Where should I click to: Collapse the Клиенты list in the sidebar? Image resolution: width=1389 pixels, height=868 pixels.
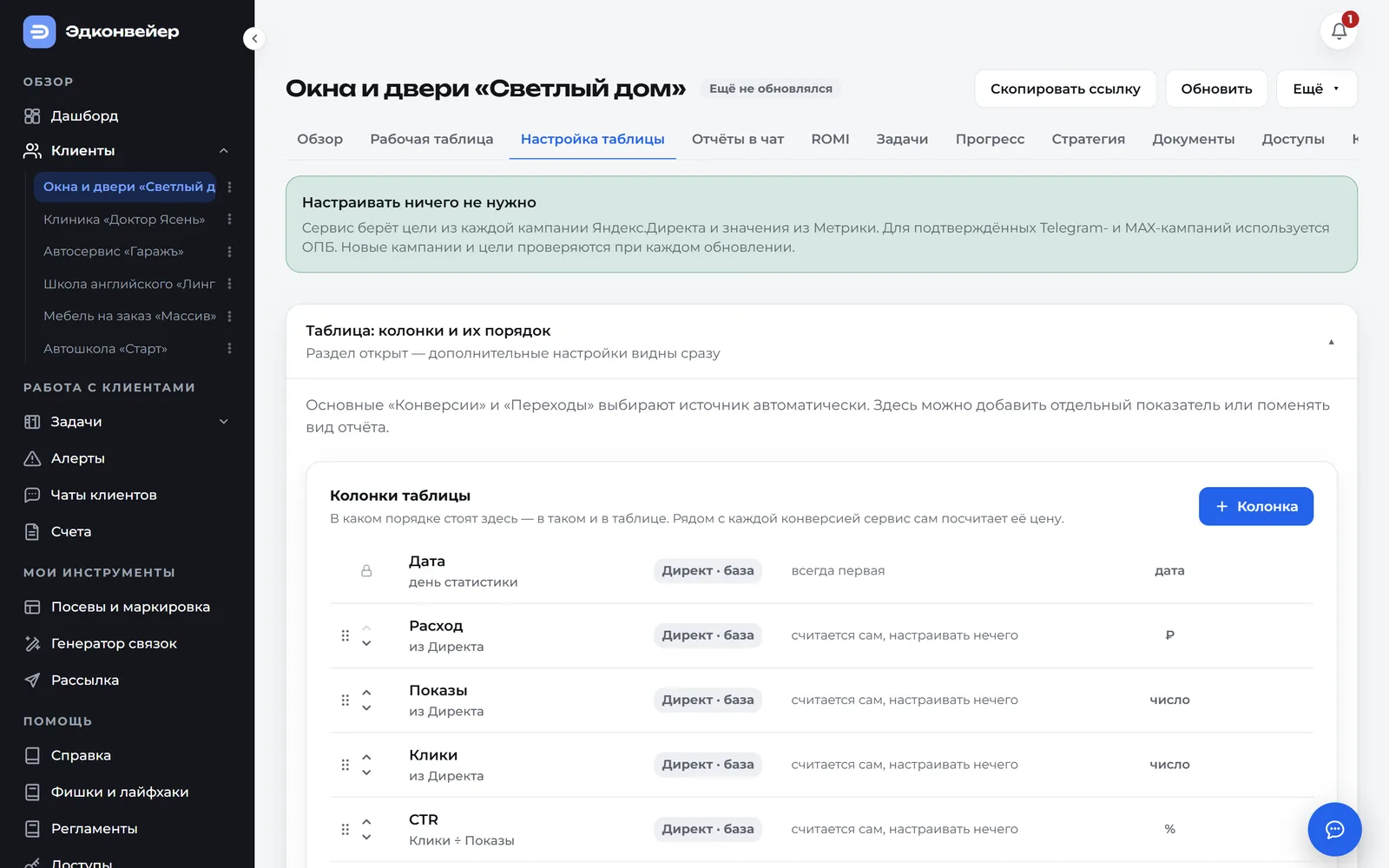pyautogui.click(x=224, y=151)
